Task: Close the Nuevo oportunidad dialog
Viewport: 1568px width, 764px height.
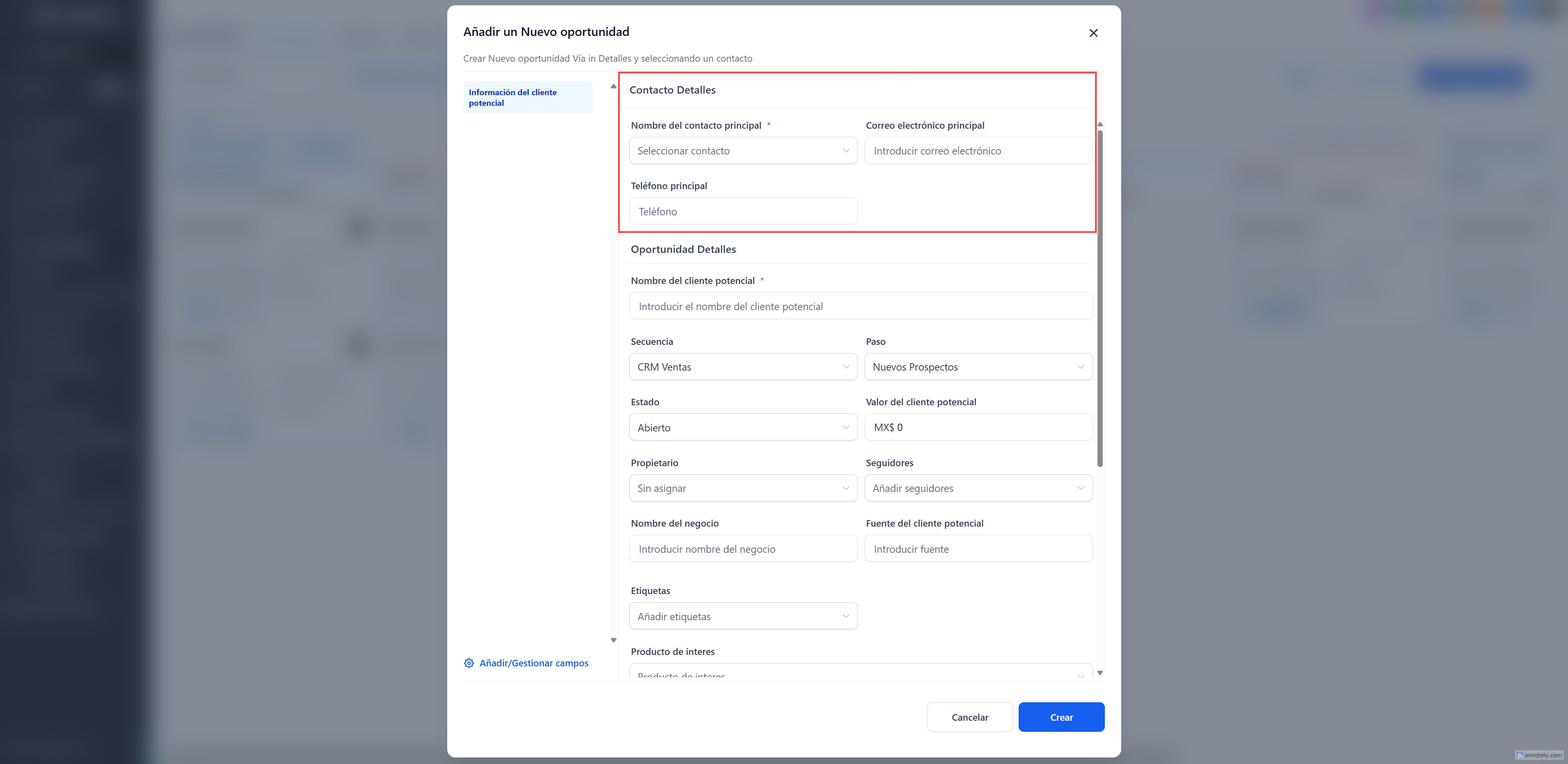Action: click(1093, 33)
